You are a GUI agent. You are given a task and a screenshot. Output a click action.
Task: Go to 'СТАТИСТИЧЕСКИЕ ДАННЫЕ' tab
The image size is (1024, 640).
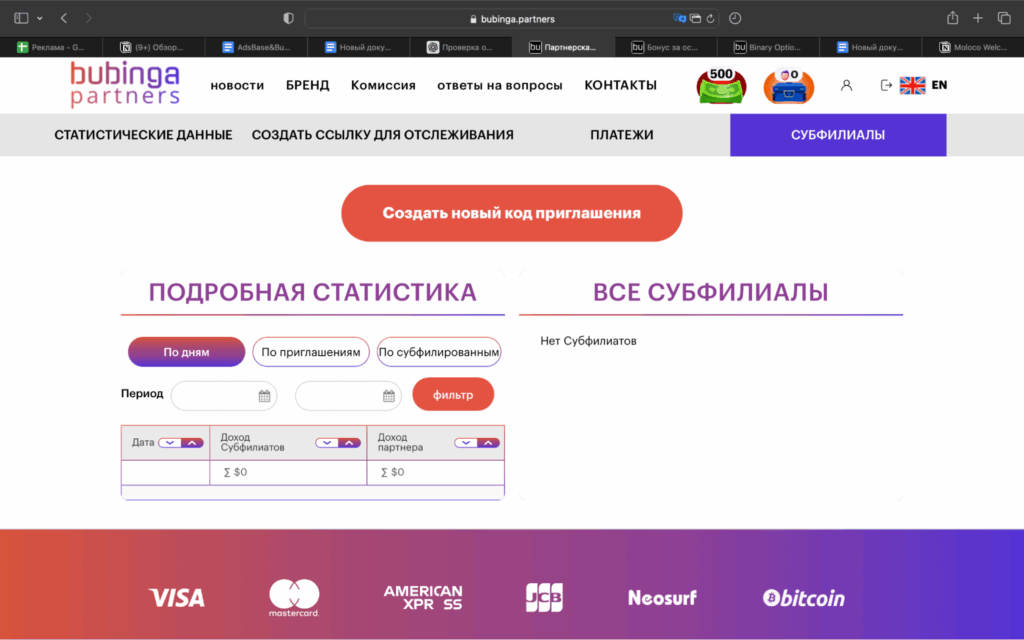point(143,135)
